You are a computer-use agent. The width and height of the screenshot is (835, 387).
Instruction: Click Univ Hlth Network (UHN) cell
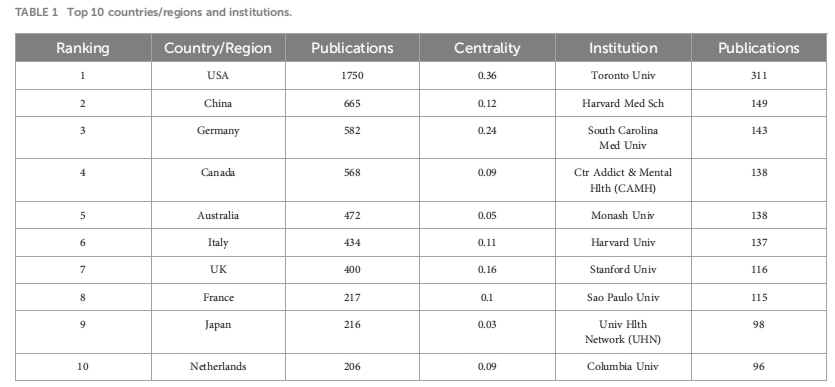click(x=623, y=332)
